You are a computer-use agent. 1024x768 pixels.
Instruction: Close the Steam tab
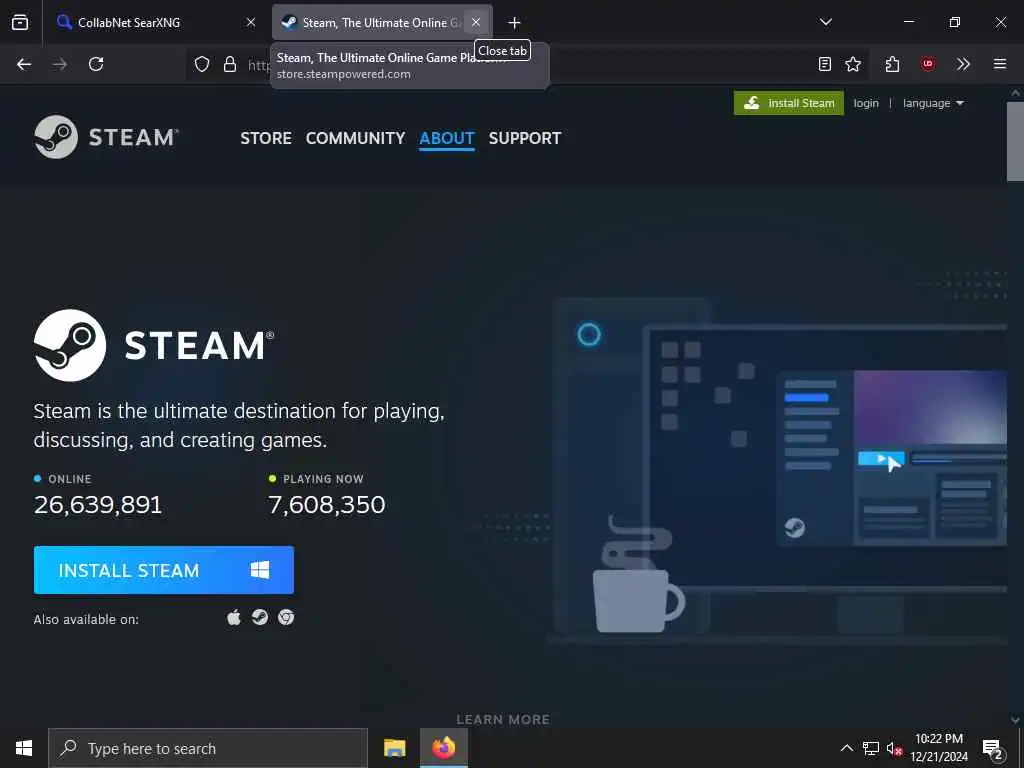click(x=476, y=22)
